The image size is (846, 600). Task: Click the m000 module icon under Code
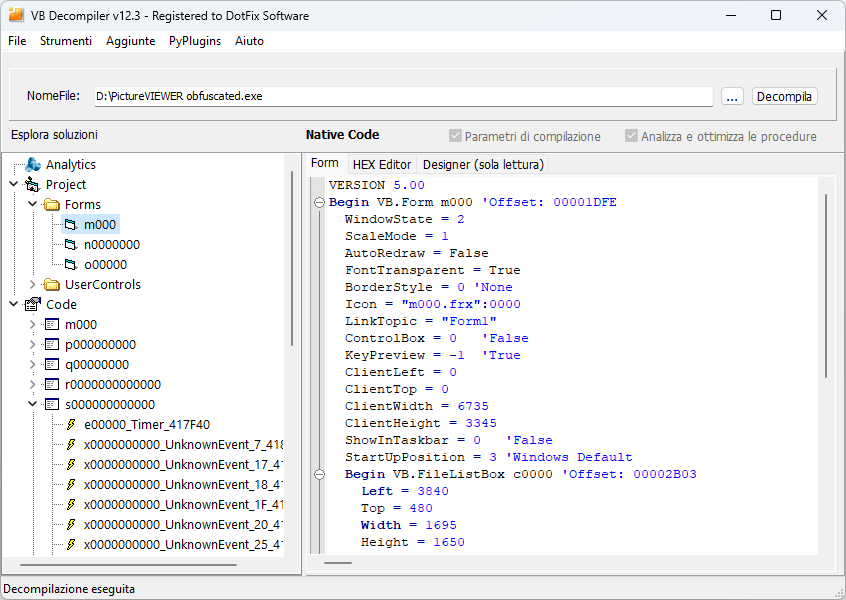coord(52,324)
